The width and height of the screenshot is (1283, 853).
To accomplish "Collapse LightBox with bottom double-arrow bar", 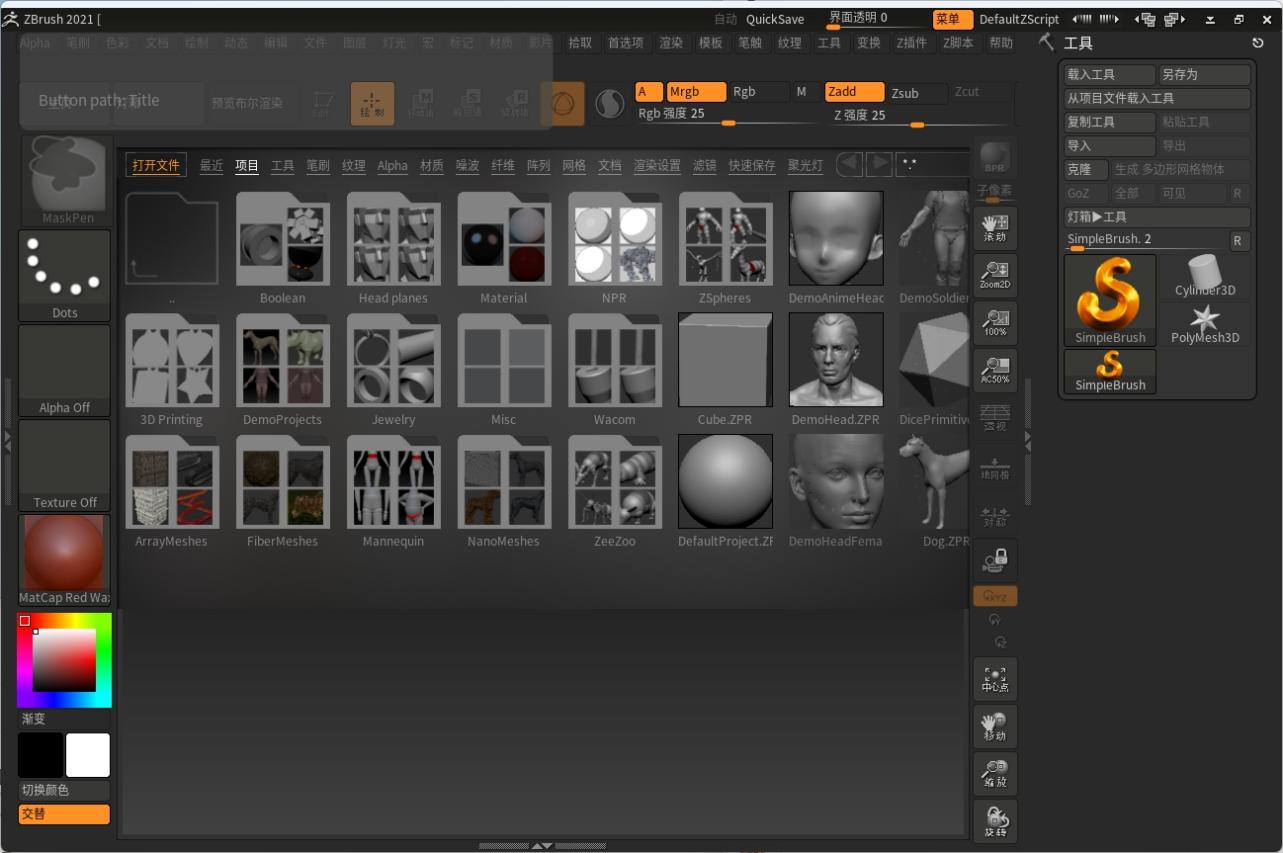I will tap(543, 845).
